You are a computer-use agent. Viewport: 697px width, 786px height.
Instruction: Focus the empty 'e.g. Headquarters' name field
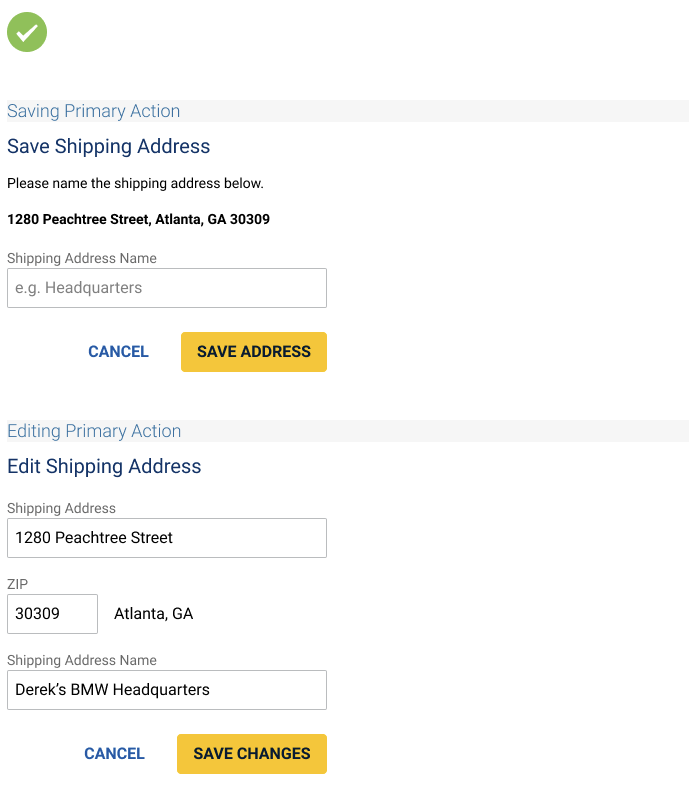point(167,288)
